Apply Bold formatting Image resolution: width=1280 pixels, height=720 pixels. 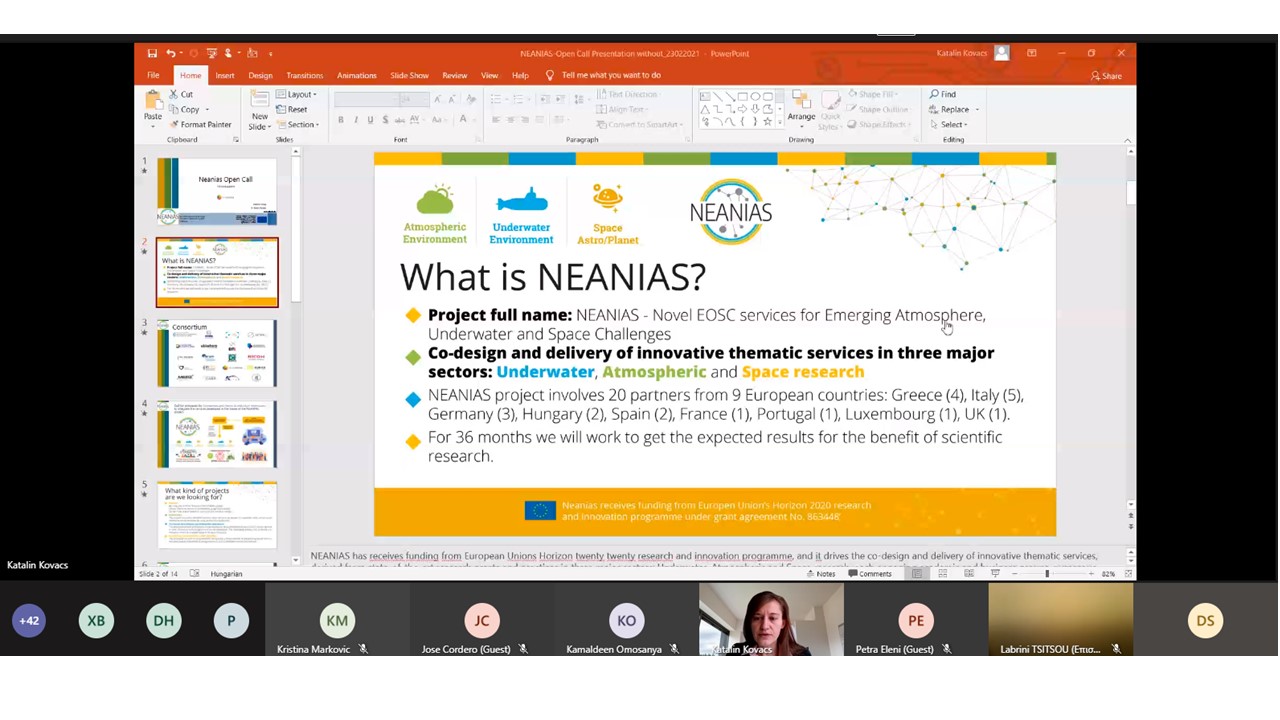coord(340,120)
